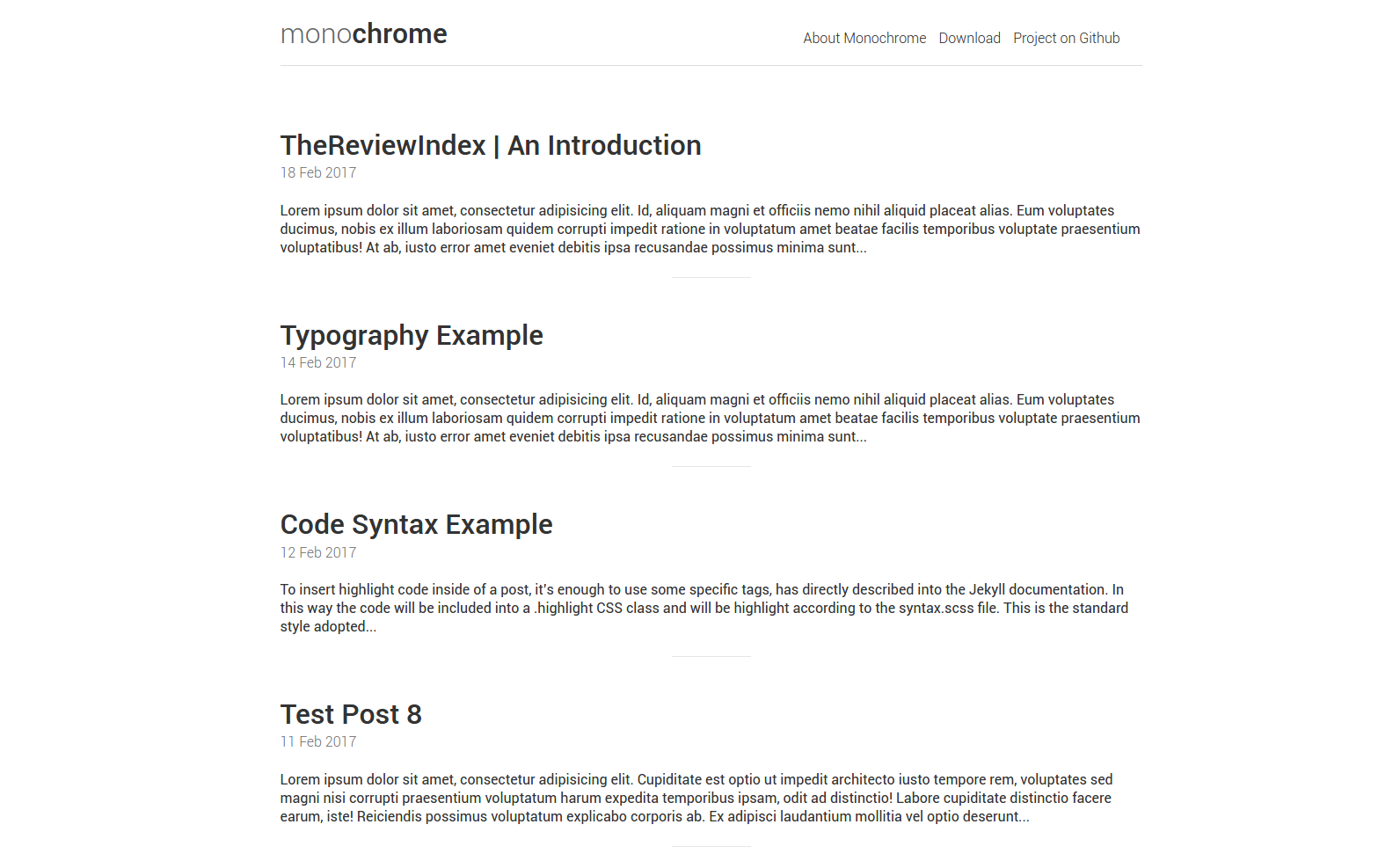The width and height of the screenshot is (1400, 861).
Task: Click the excerpt under TheReviewIndex introduction post
Action: (x=710, y=230)
